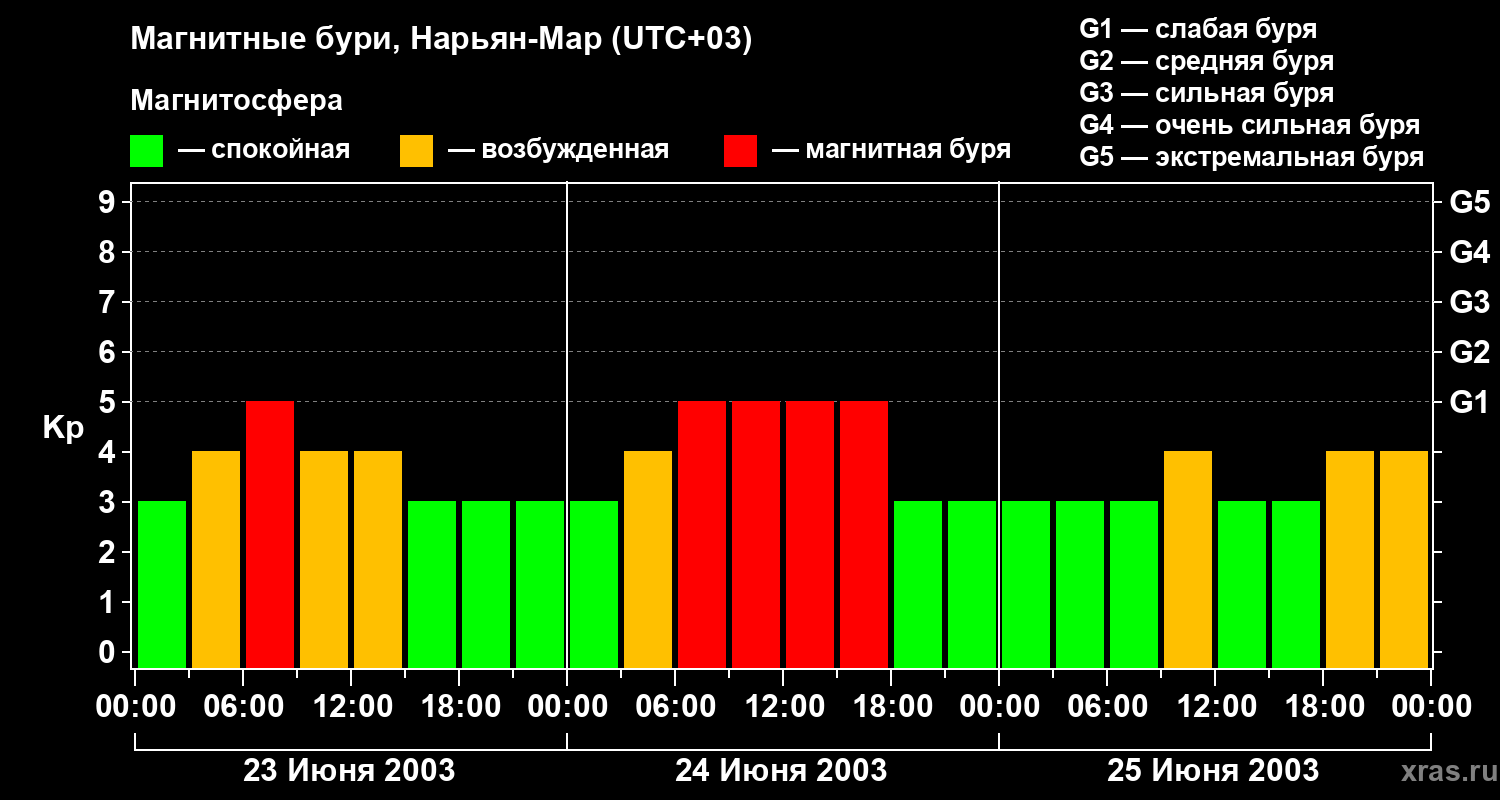Click the 'G1 — слабая буря' legend line
Image resolution: width=1500 pixels, height=800 pixels.
pyautogui.click(x=1198, y=29)
